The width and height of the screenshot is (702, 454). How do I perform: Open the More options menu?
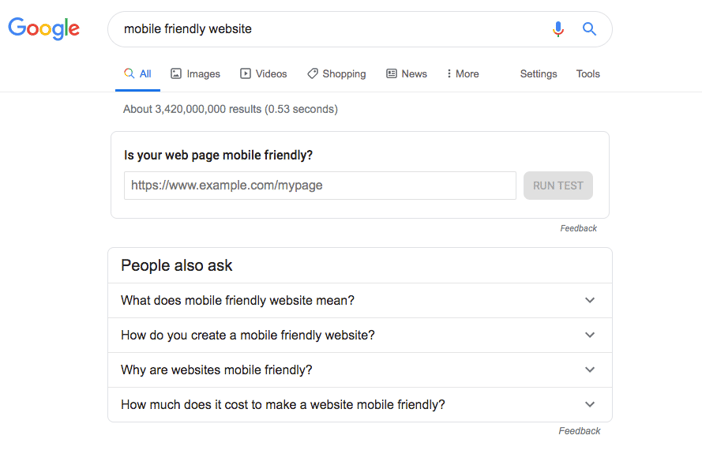coord(462,74)
